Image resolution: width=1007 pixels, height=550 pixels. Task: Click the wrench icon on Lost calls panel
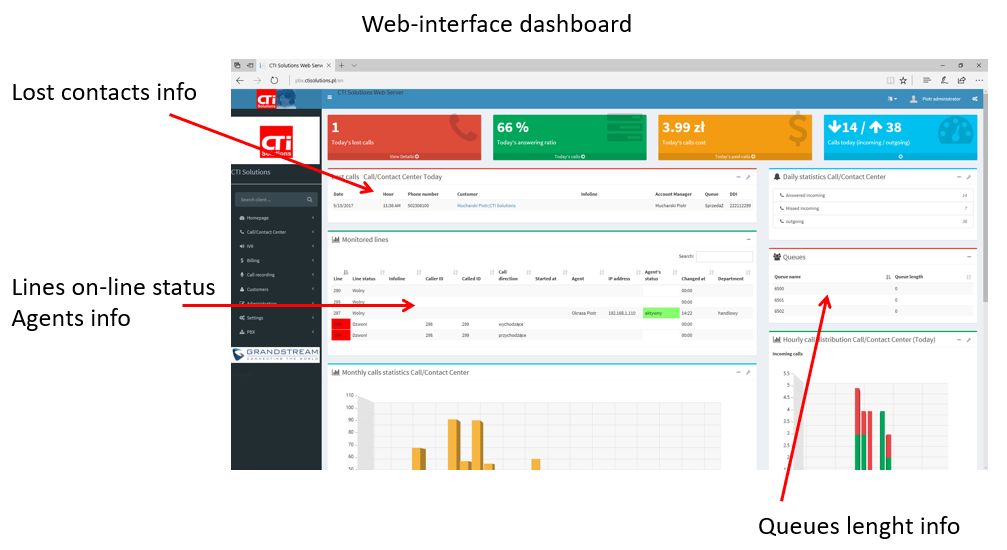(748, 177)
